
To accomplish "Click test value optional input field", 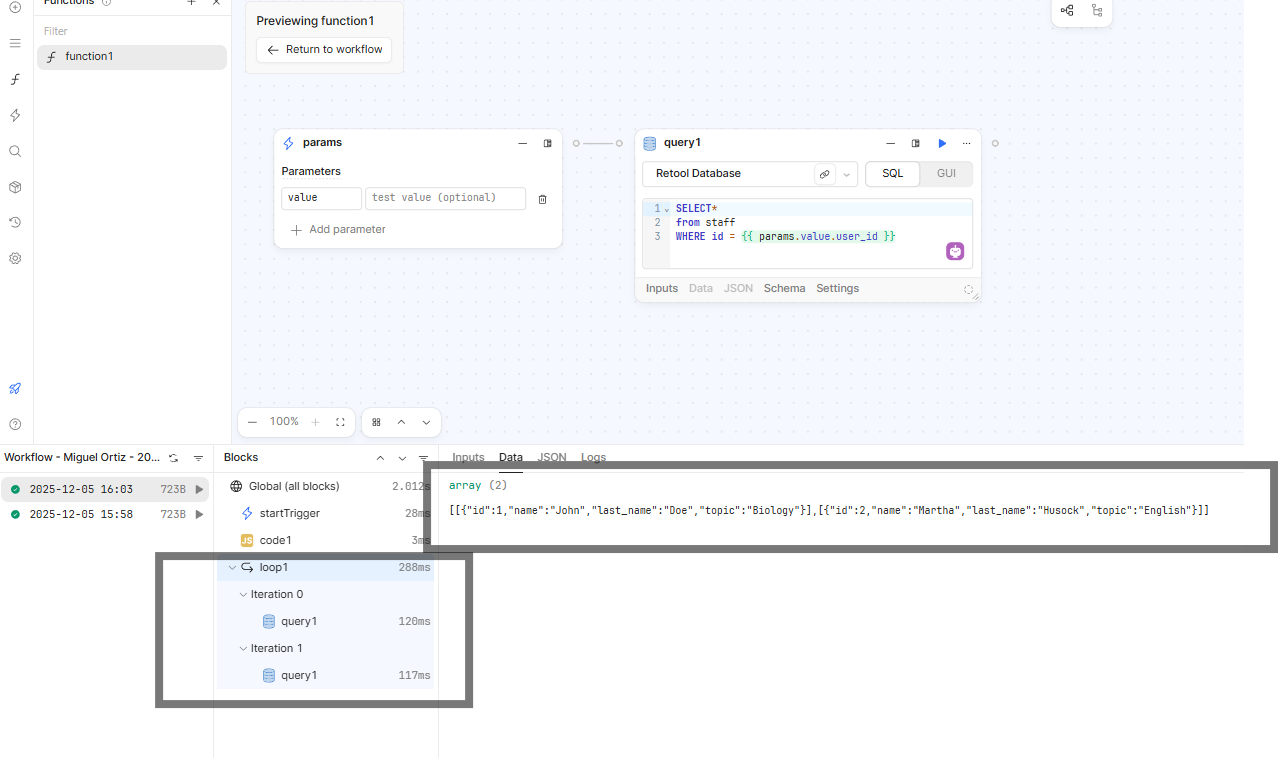I will [445, 198].
